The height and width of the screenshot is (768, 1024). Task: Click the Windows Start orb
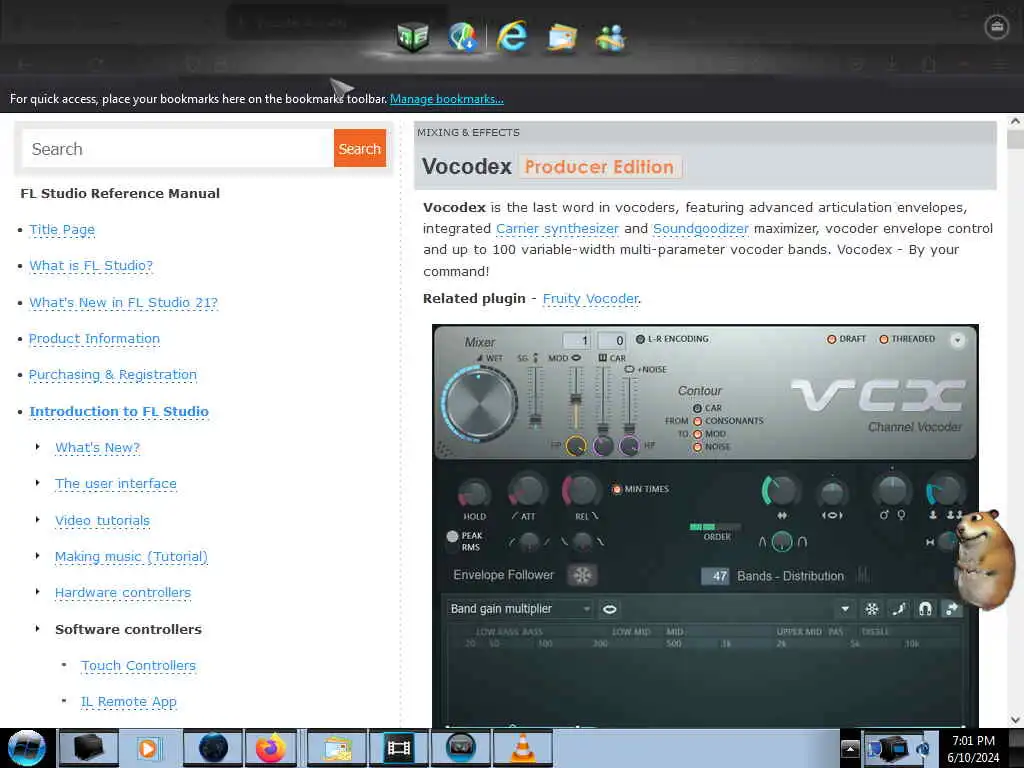click(26, 748)
